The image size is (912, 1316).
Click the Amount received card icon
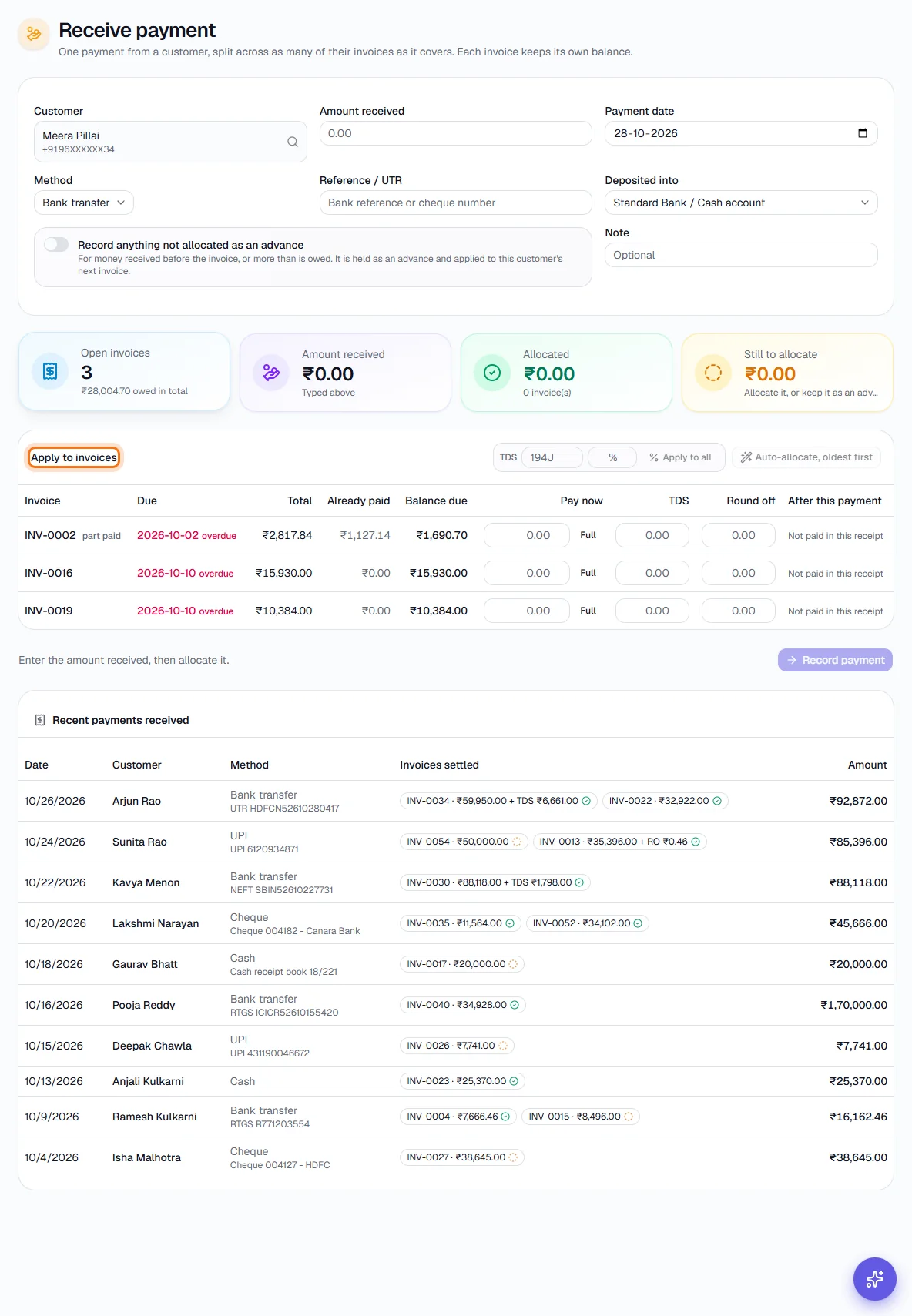[271, 373]
